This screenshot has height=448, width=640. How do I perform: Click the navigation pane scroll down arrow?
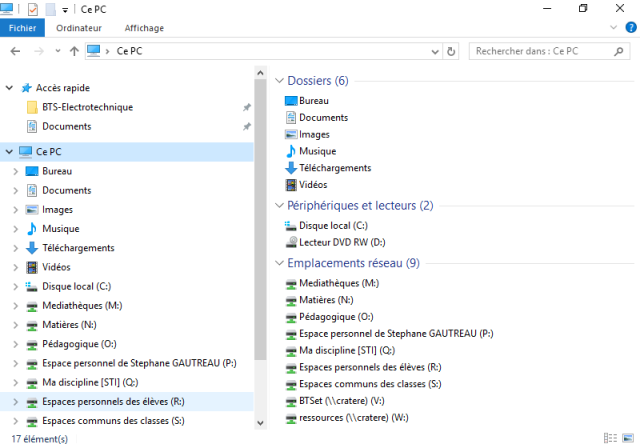(260, 423)
